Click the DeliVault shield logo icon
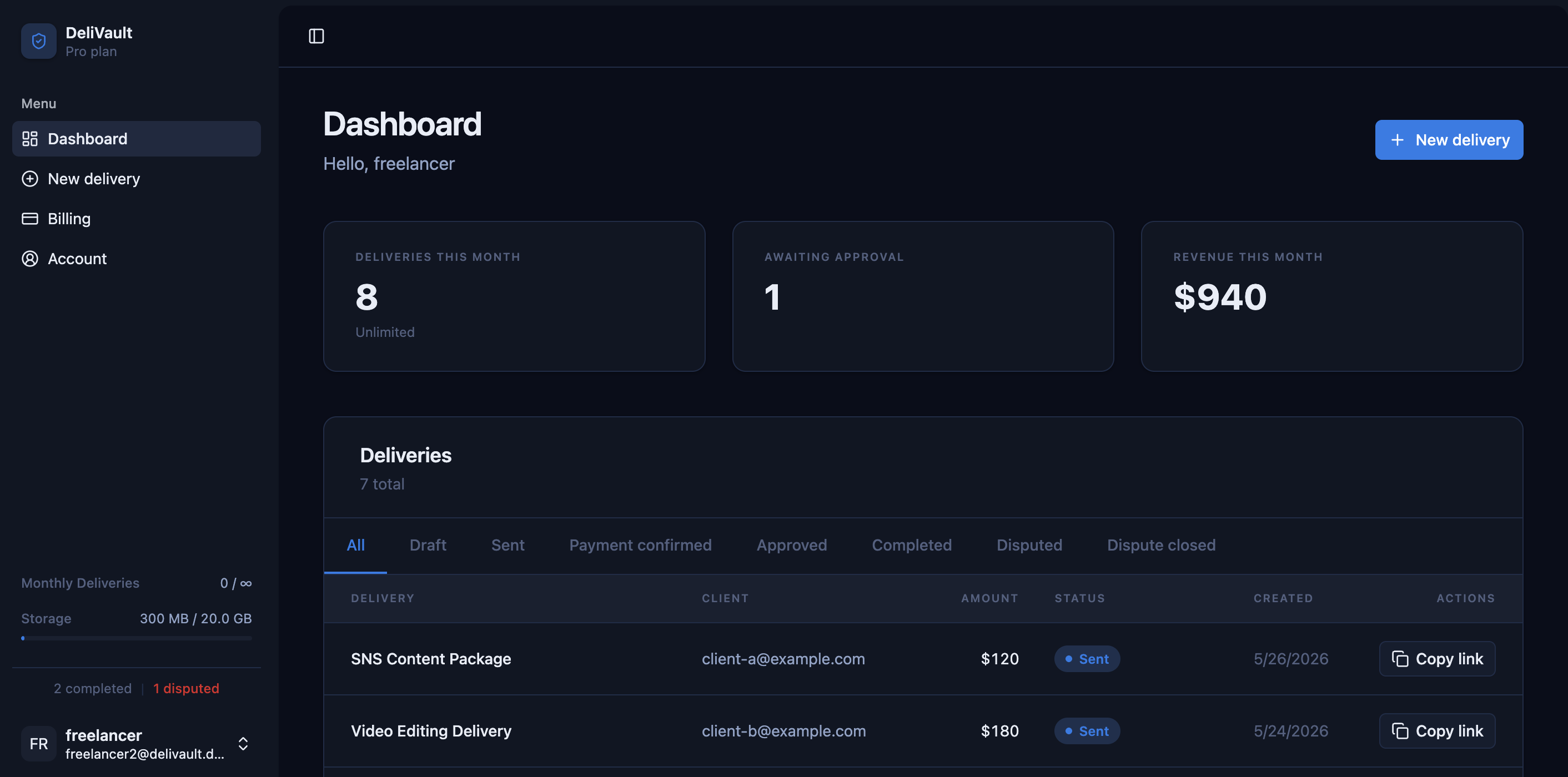Viewport: 1568px width, 777px height. (38, 42)
